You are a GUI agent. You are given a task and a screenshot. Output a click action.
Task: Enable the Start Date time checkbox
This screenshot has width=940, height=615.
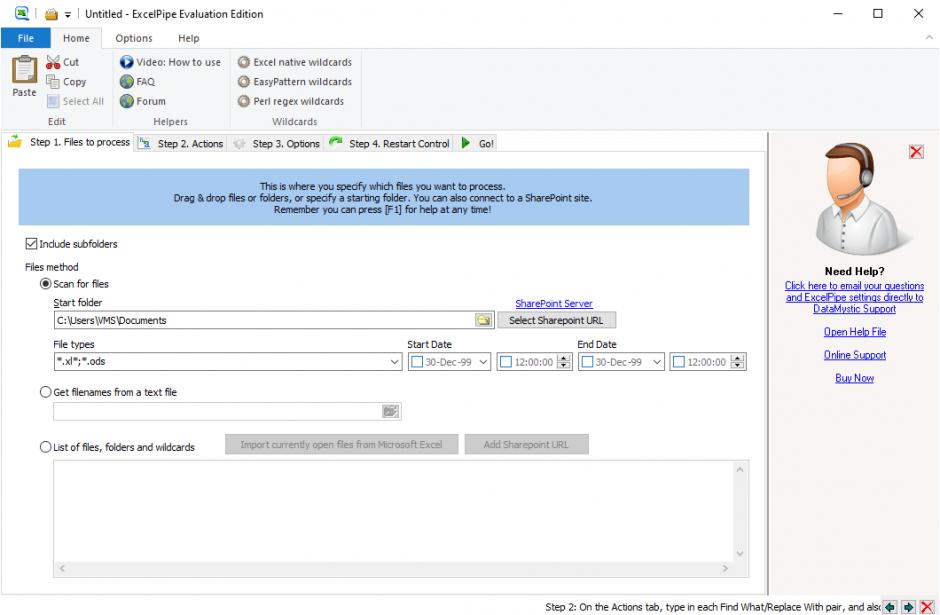506,362
